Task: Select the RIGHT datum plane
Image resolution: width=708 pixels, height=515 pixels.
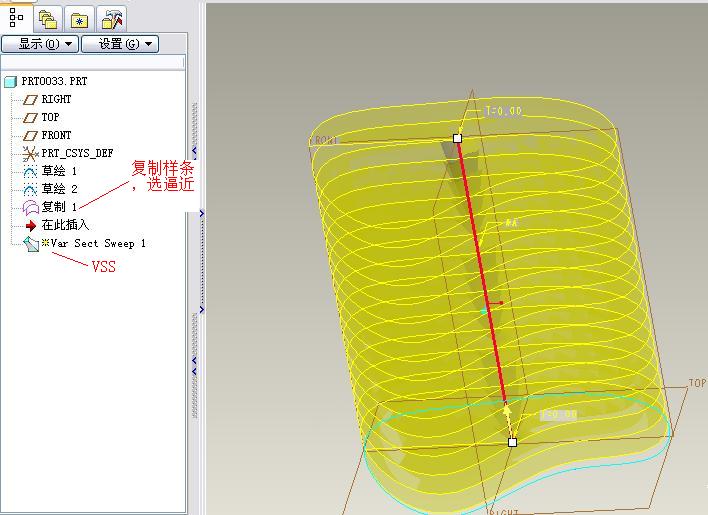Action: (56, 99)
